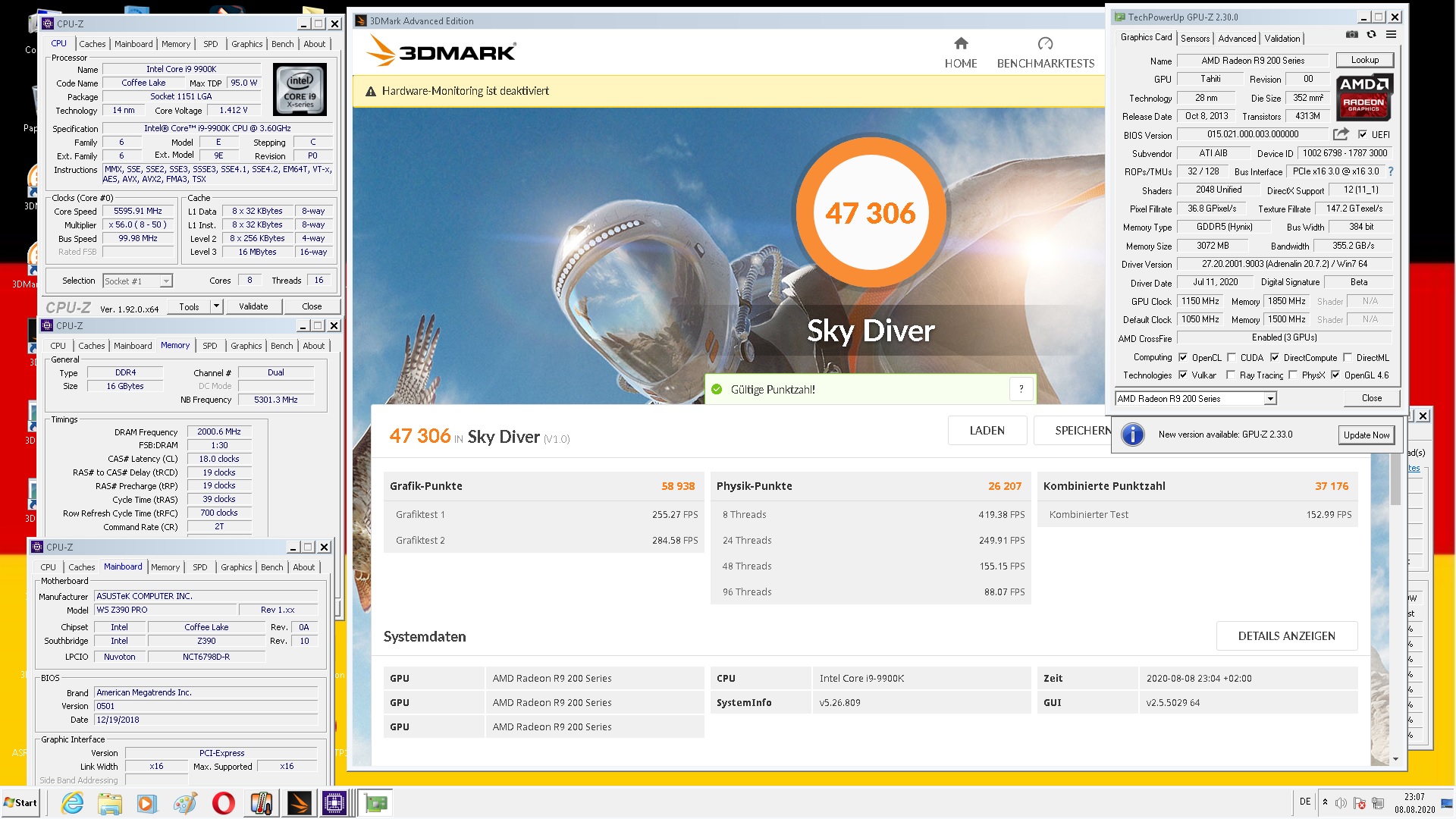The width and height of the screenshot is (1456, 819).
Task: Switch to the 3DMark taskbar icon
Action: [x=299, y=803]
